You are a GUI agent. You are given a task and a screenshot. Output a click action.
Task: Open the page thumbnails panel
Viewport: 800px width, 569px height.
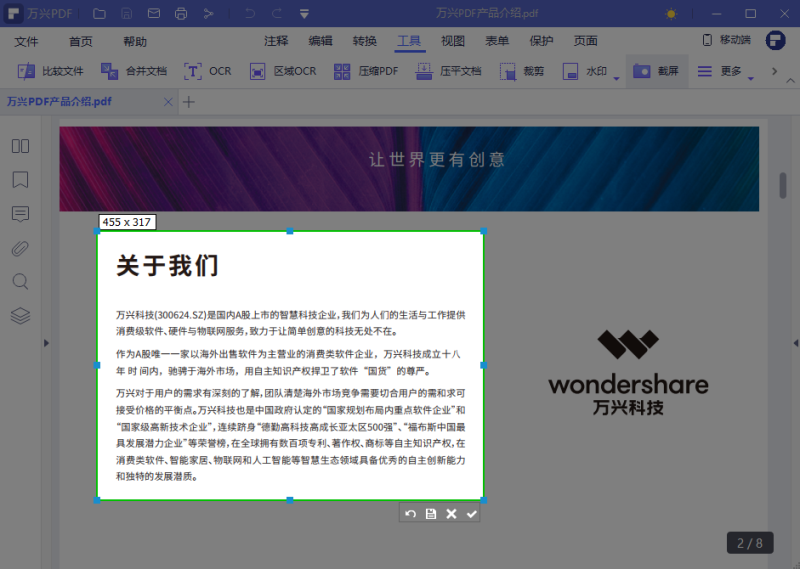pyautogui.click(x=20, y=146)
